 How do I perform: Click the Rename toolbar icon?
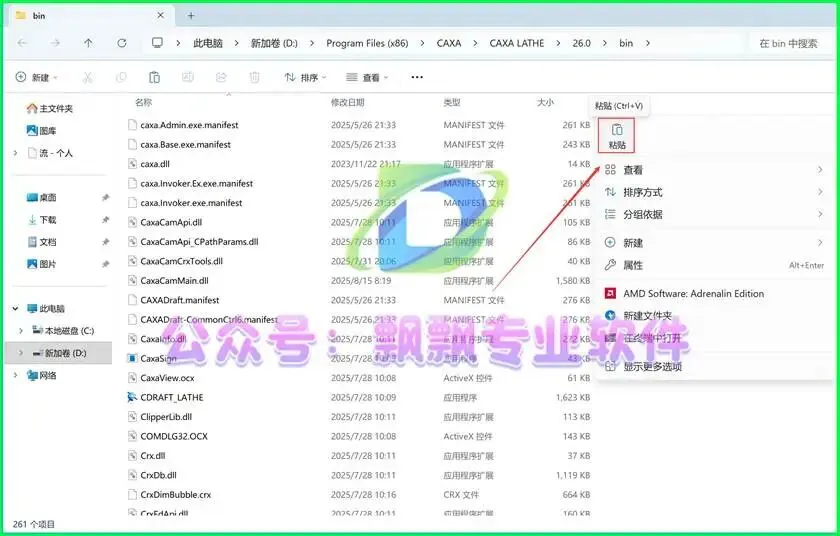[x=188, y=78]
